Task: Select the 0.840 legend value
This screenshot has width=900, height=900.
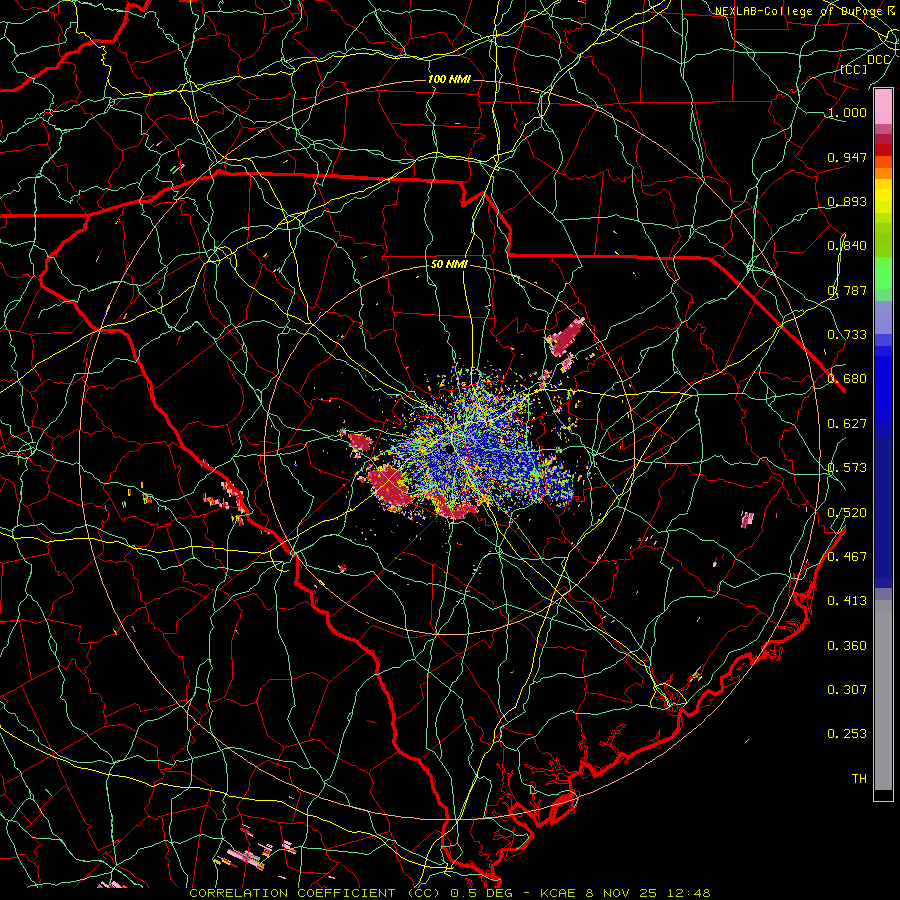Action: click(x=847, y=246)
